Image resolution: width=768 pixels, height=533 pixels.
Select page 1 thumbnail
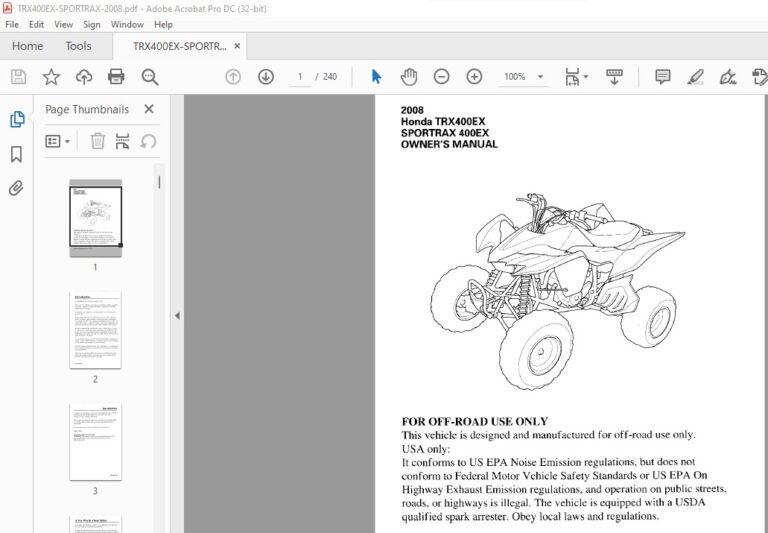[x=96, y=218]
